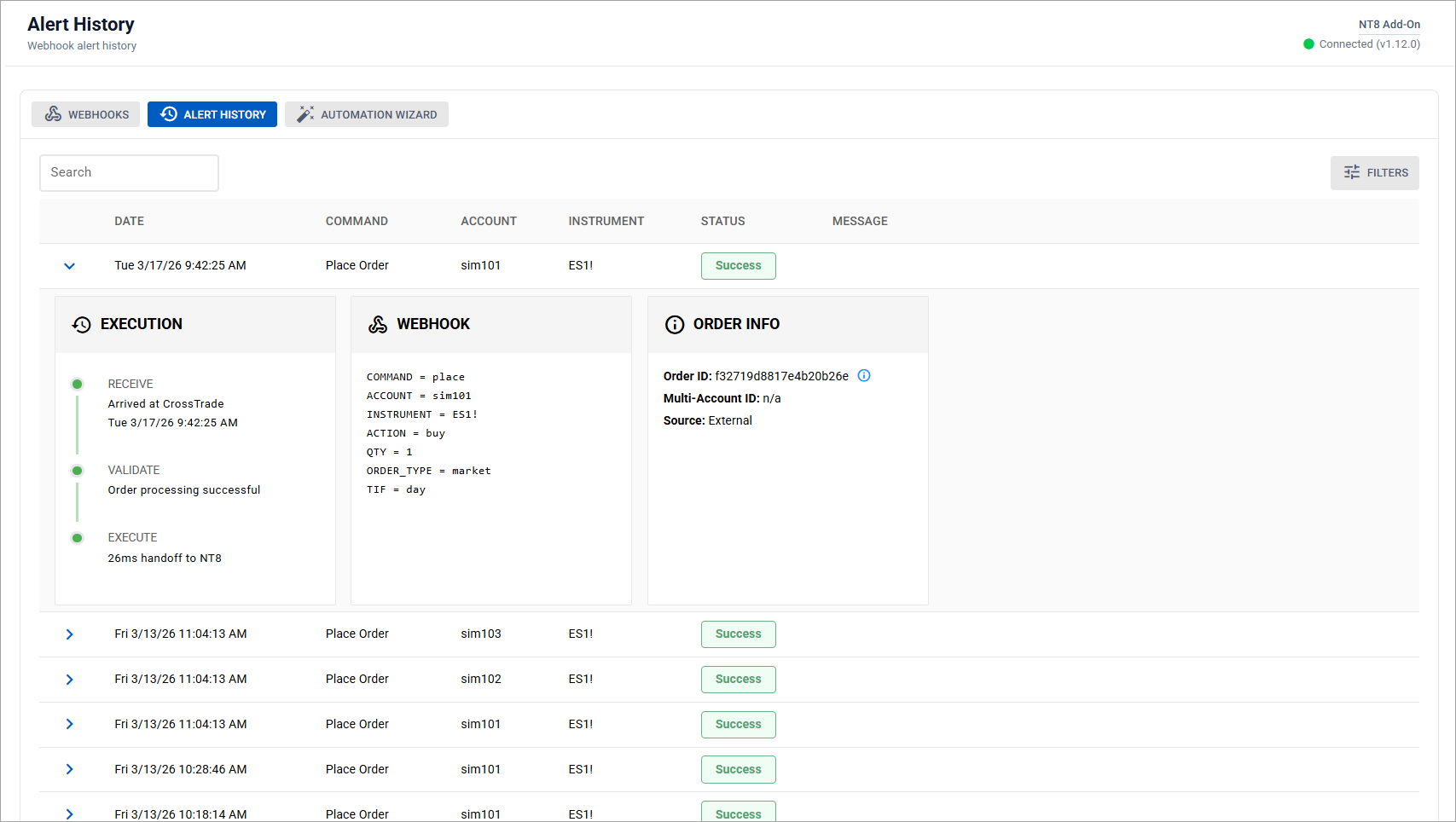Expand the sim102 alert row
The image size is (1456, 822).
pyautogui.click(x=70, y=680)
